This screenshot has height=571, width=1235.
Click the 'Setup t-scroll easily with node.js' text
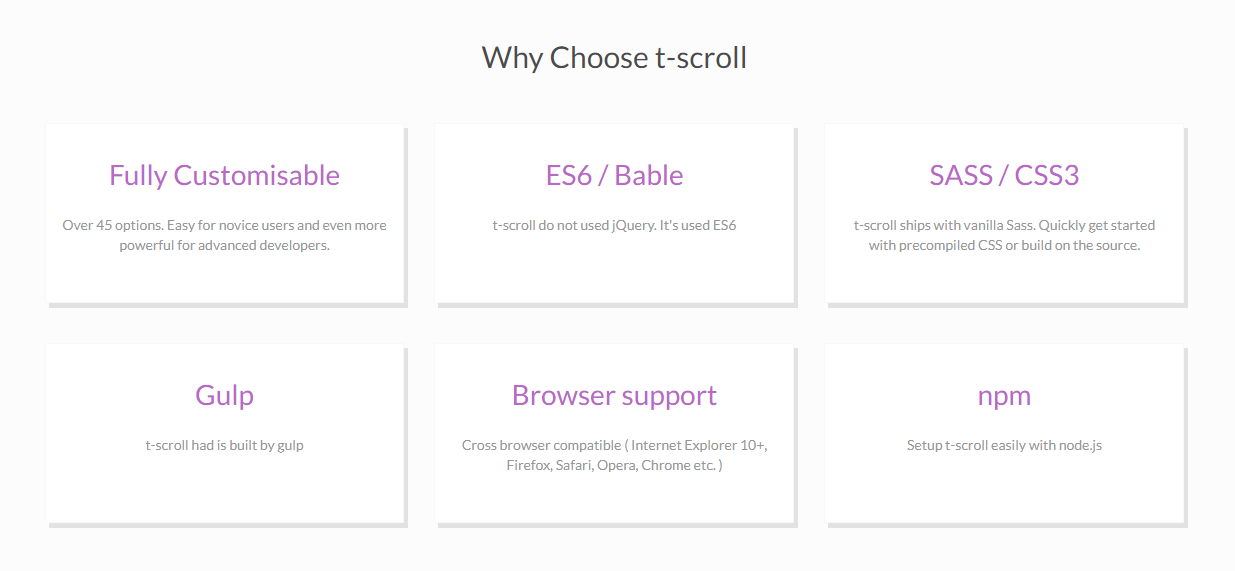(x=1004, y=445)
